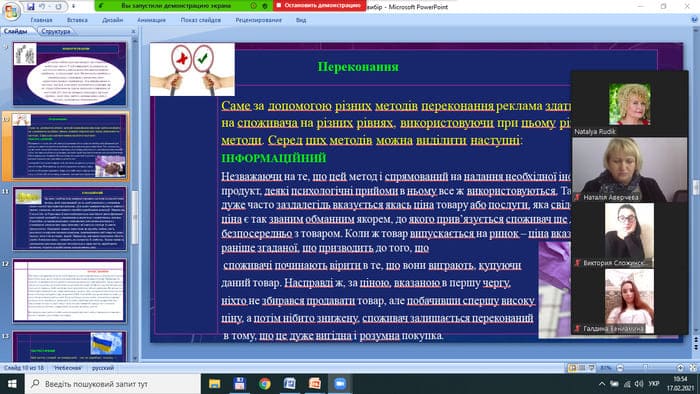Switch to Slide Sorter view icon
The height and width of the screenshot is (394, 700).
[582, 368]
